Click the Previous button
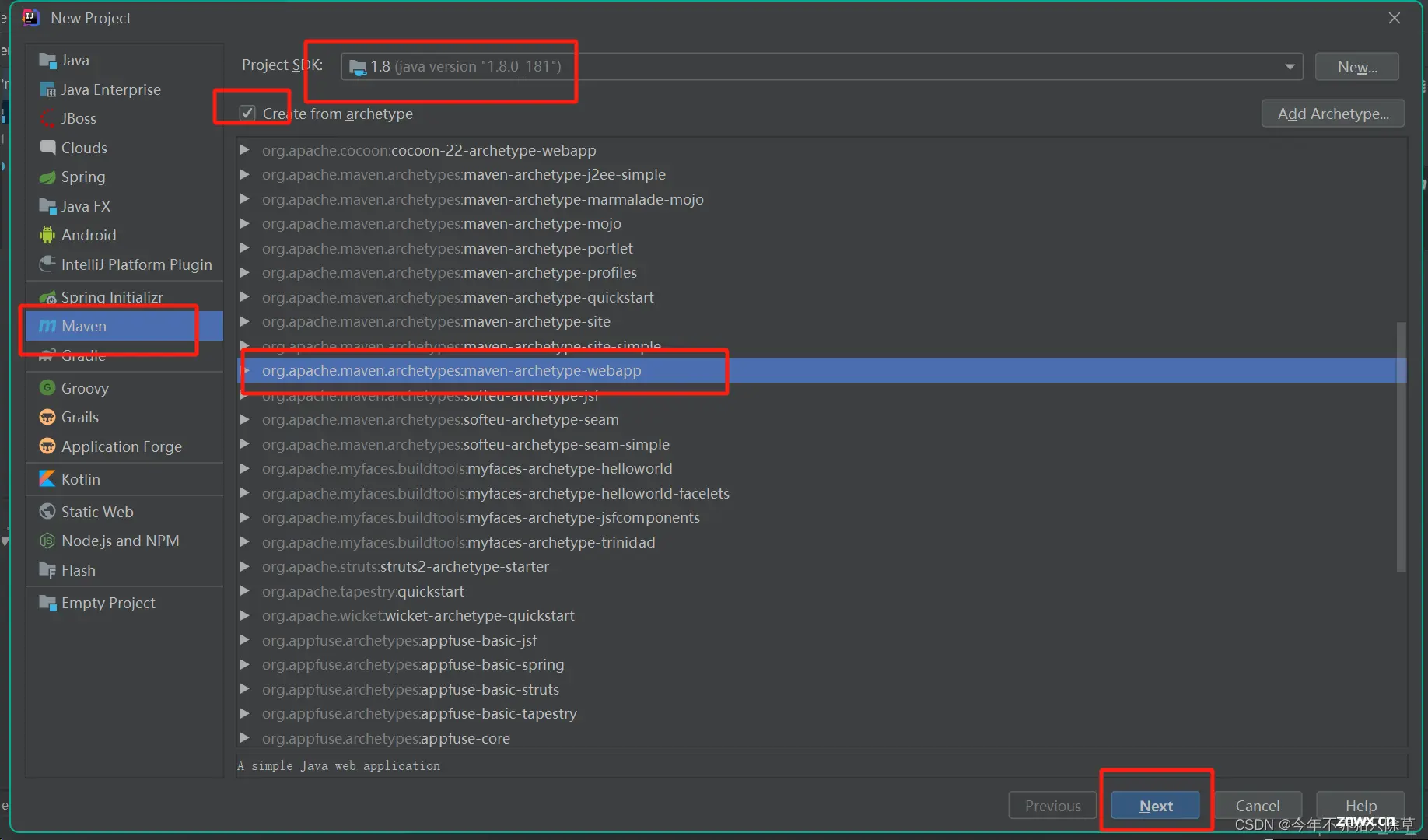 coord(1052,806)
